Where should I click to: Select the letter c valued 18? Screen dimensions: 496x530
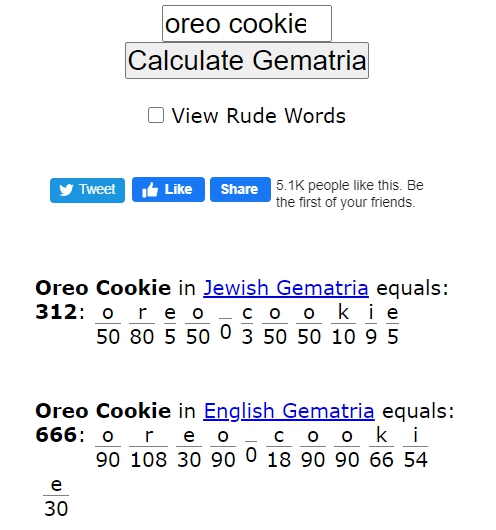click(279, 436)
